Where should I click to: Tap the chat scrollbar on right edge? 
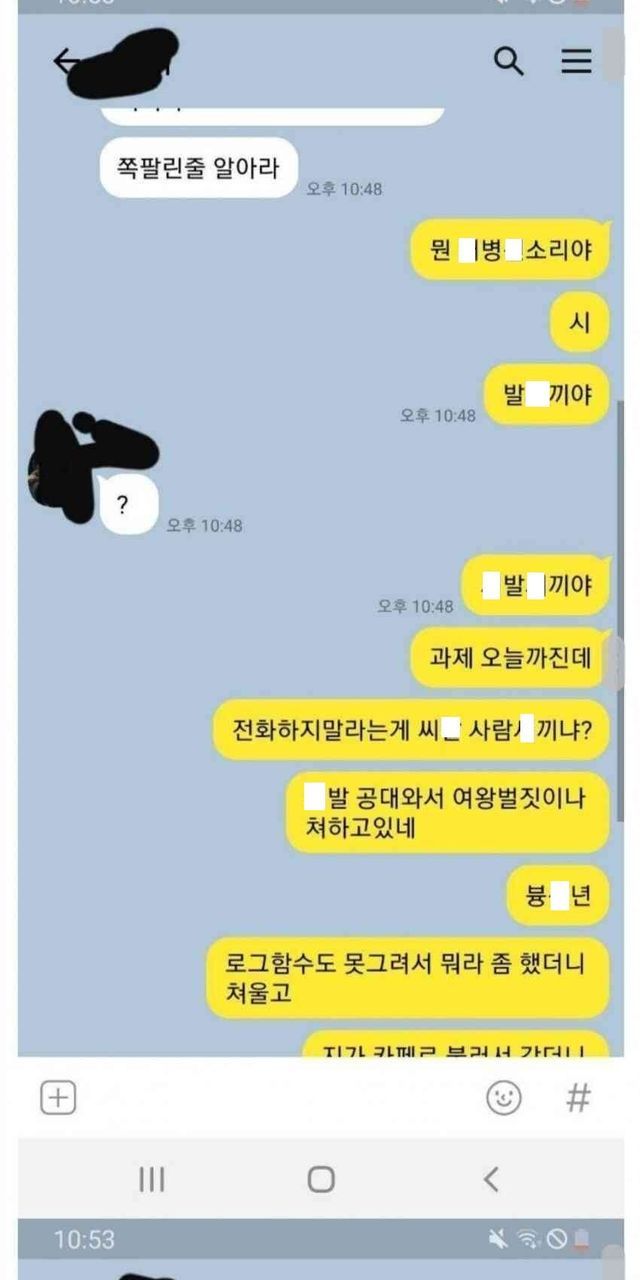619,610
